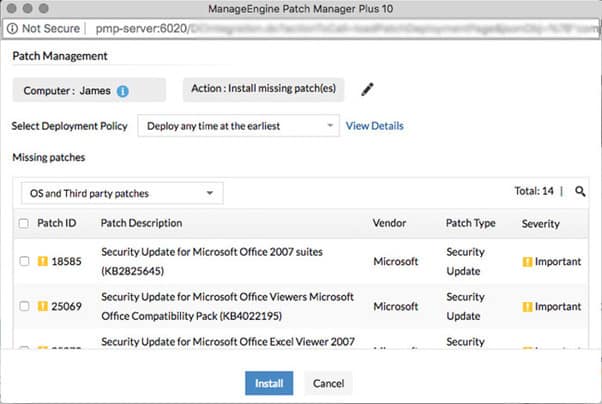Click the yellow alert icon beside patch 25069
This screenshot has height=404, width=602.
(x=43, y=306)
